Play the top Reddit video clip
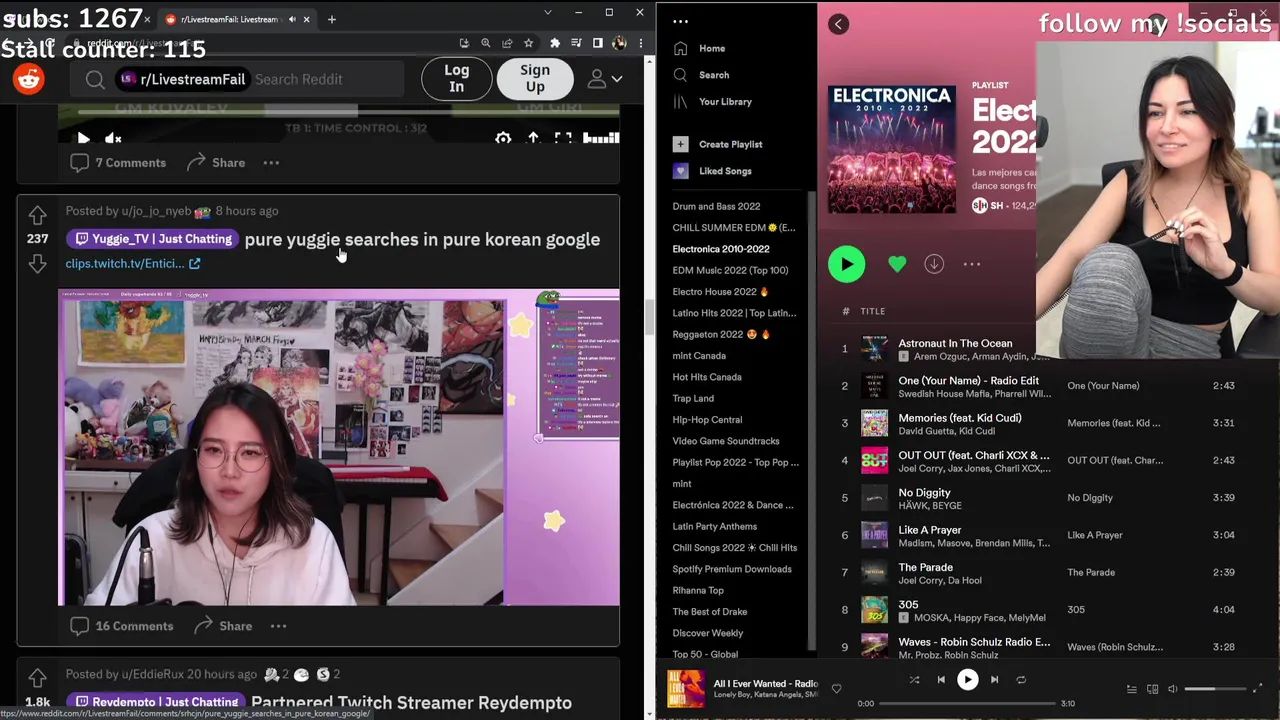Screen dimensions: 1280x720 [83, 139]
